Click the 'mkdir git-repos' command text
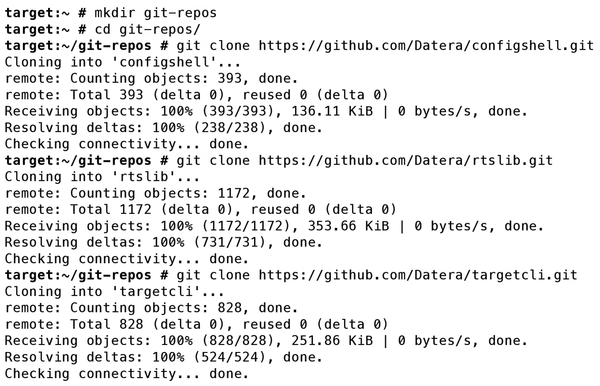This screenshot has height=386, width=600. coord(155,13)
